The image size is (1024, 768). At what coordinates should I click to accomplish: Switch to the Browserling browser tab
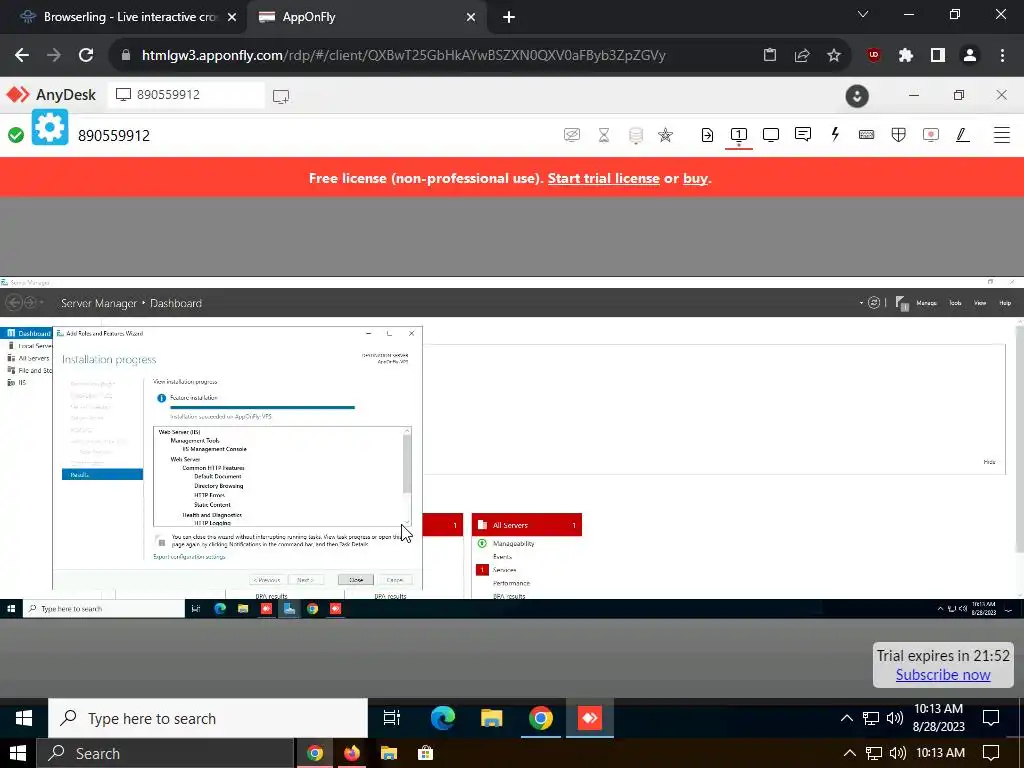128,17
